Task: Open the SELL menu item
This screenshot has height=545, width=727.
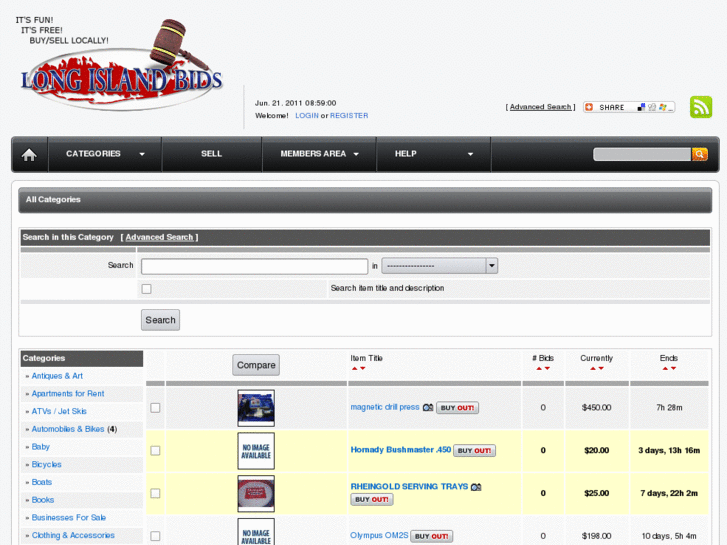Action: [211, 154]
